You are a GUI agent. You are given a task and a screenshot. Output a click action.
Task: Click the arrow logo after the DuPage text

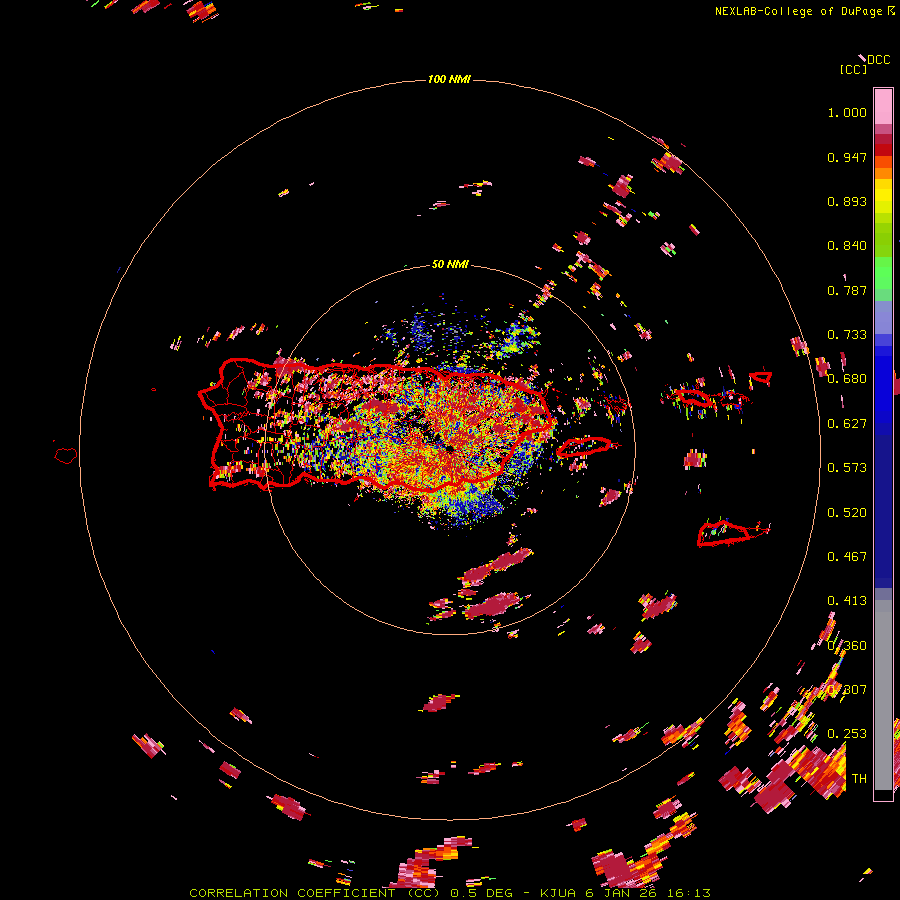891,11
